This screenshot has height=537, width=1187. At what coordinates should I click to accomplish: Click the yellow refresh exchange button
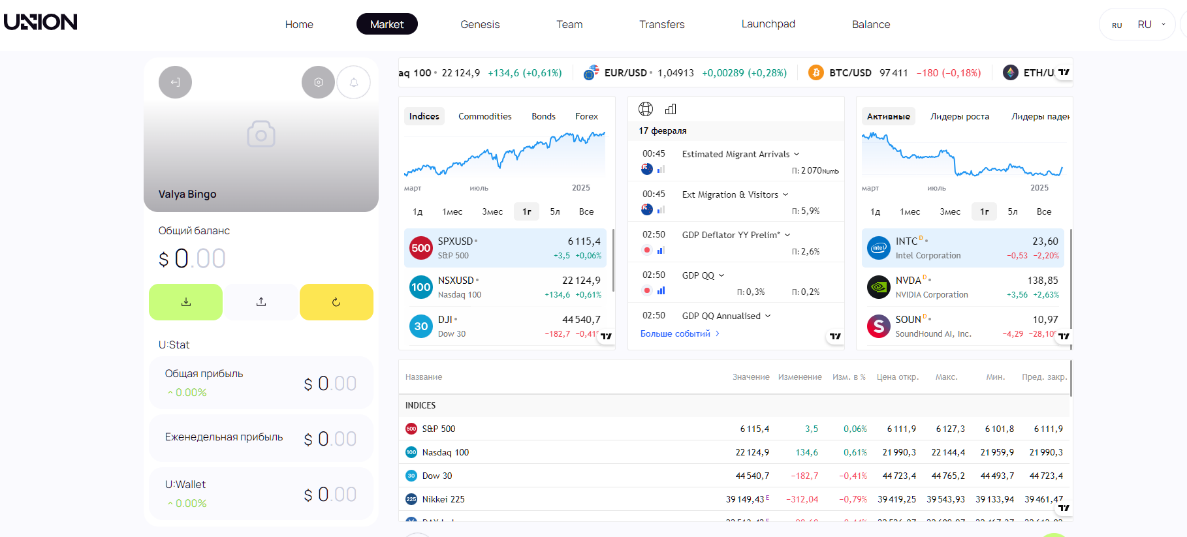336,301
